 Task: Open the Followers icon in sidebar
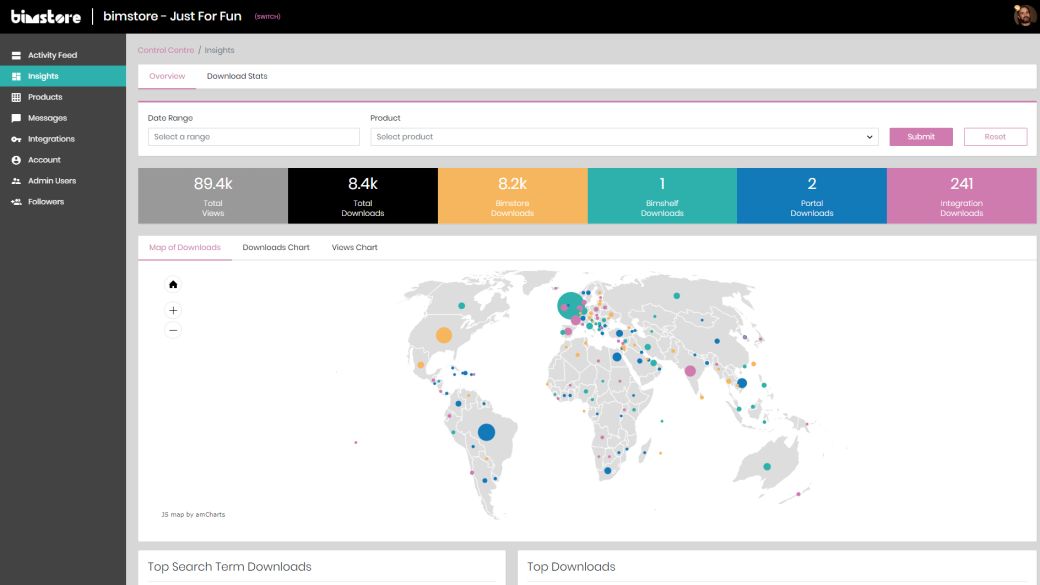(x=16, y=202)
